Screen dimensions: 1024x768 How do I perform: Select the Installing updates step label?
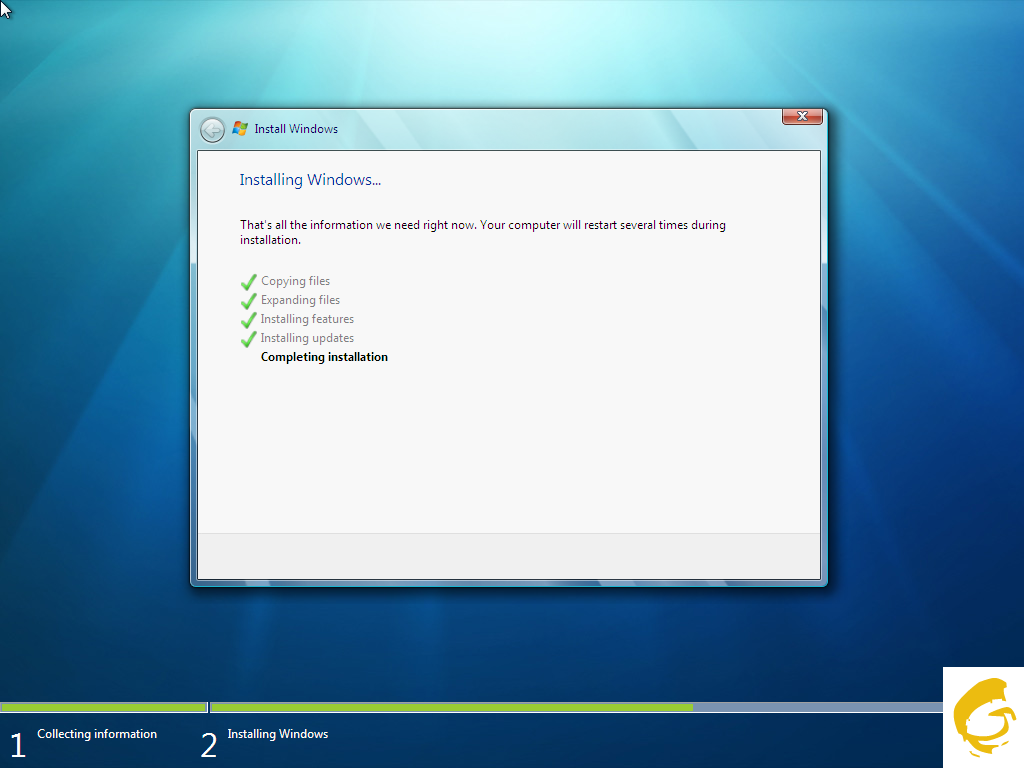click(307, 338)
